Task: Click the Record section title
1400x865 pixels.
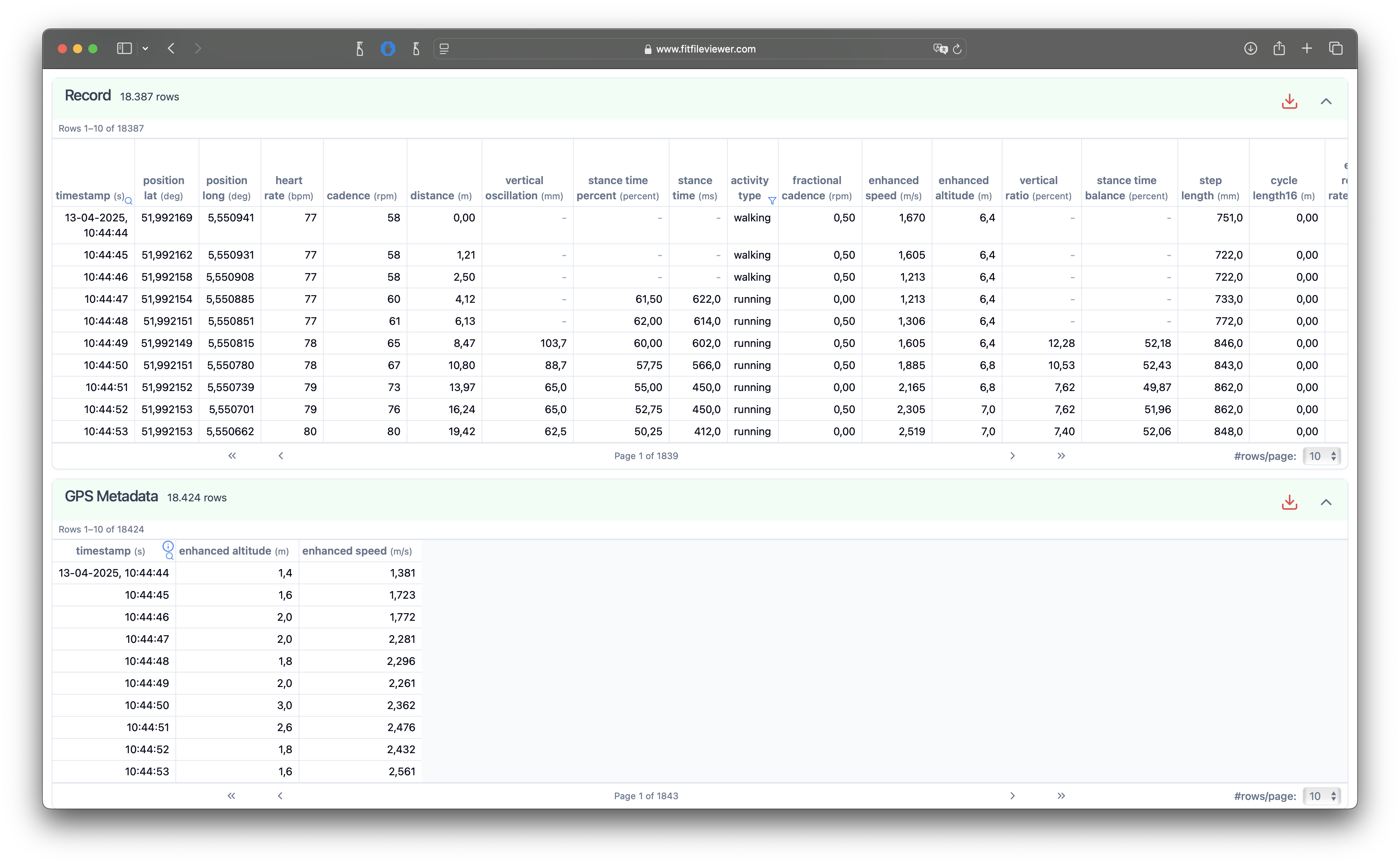Action: click(87, 95)
